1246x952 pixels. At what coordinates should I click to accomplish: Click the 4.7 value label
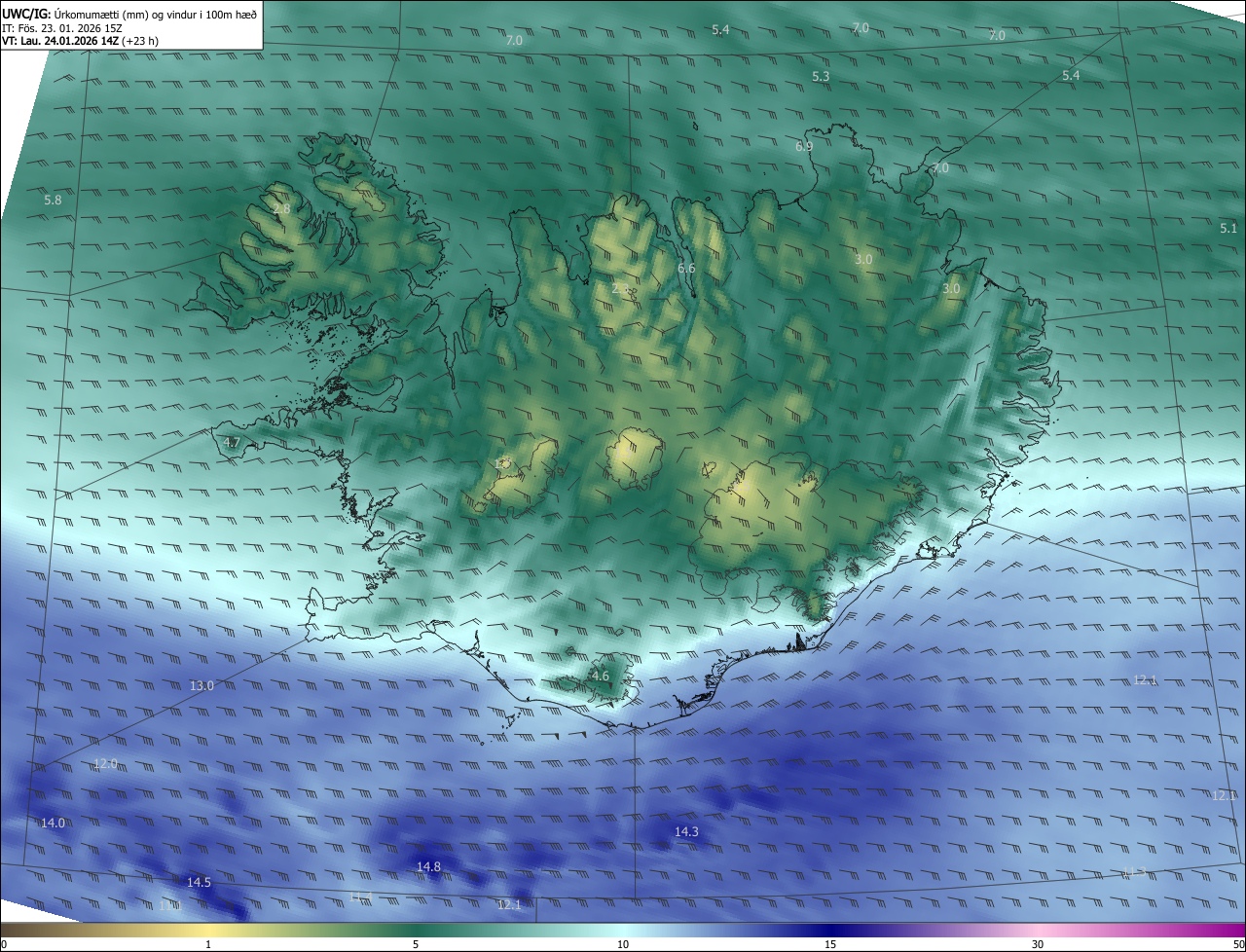pyautogui.click(x=232, y=442)
